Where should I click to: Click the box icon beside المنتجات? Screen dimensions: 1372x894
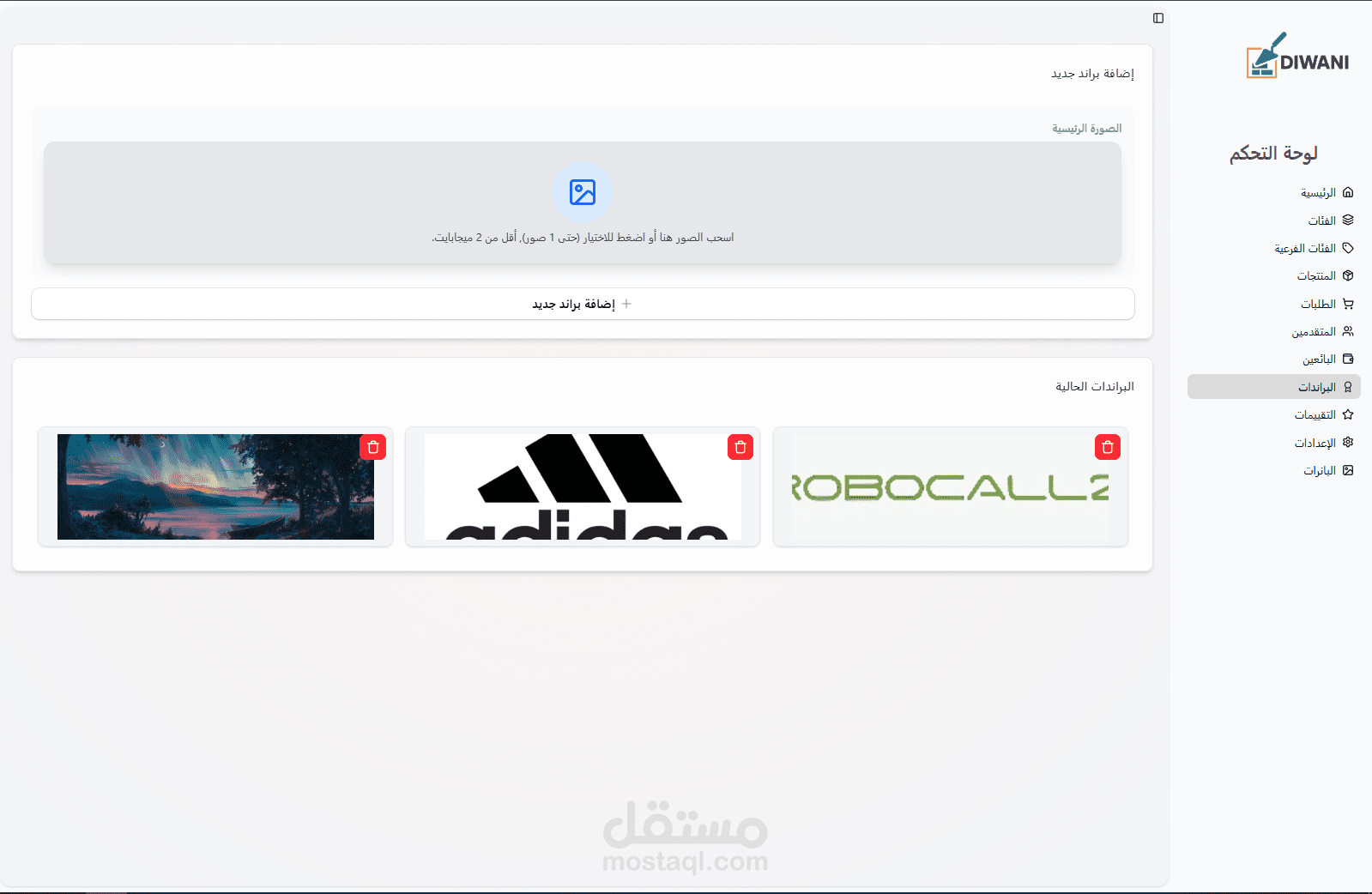pos(1348,275)
